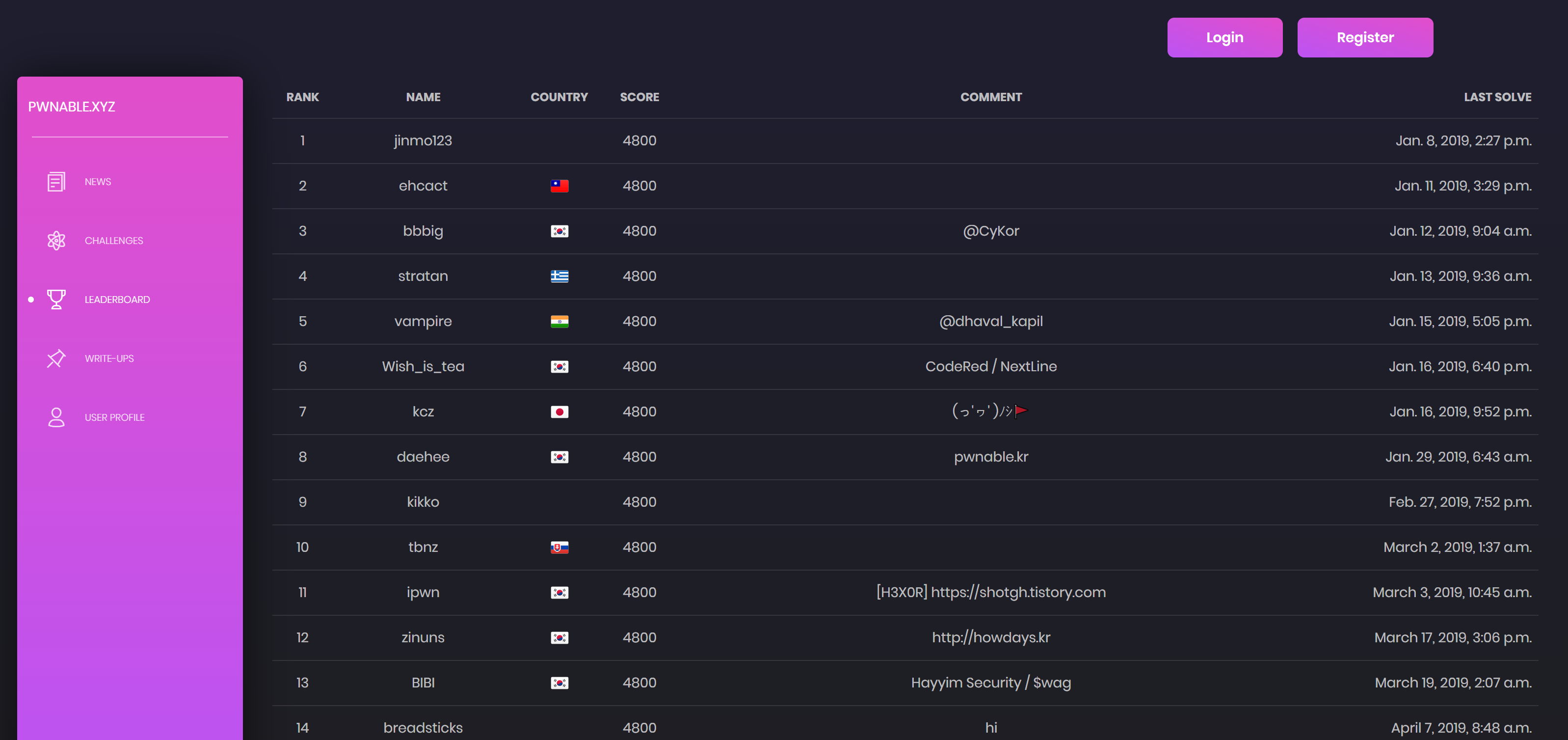1568x740 pixels.
Task: Click the Taiwan flag in ehcact's row
Action: pyautogui.click(x=559, y=186)
